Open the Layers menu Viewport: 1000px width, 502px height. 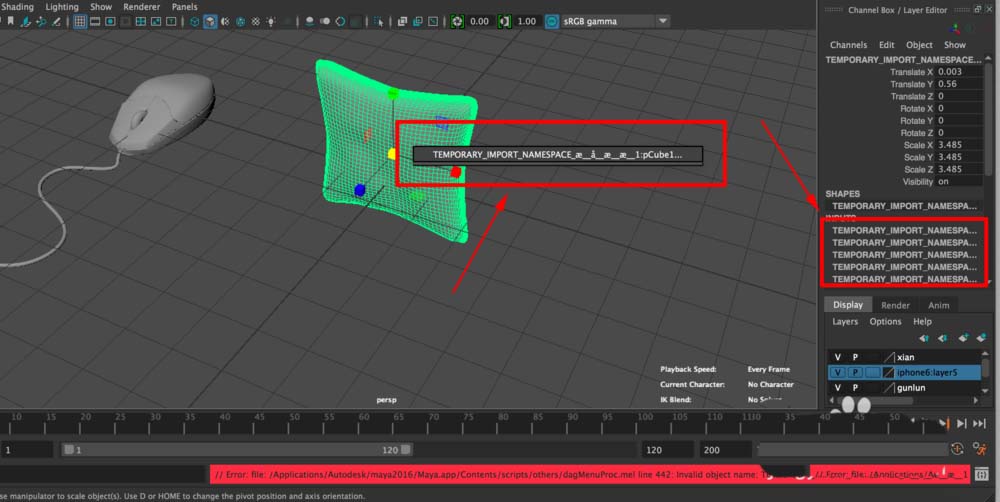click(x=845, y=321)
